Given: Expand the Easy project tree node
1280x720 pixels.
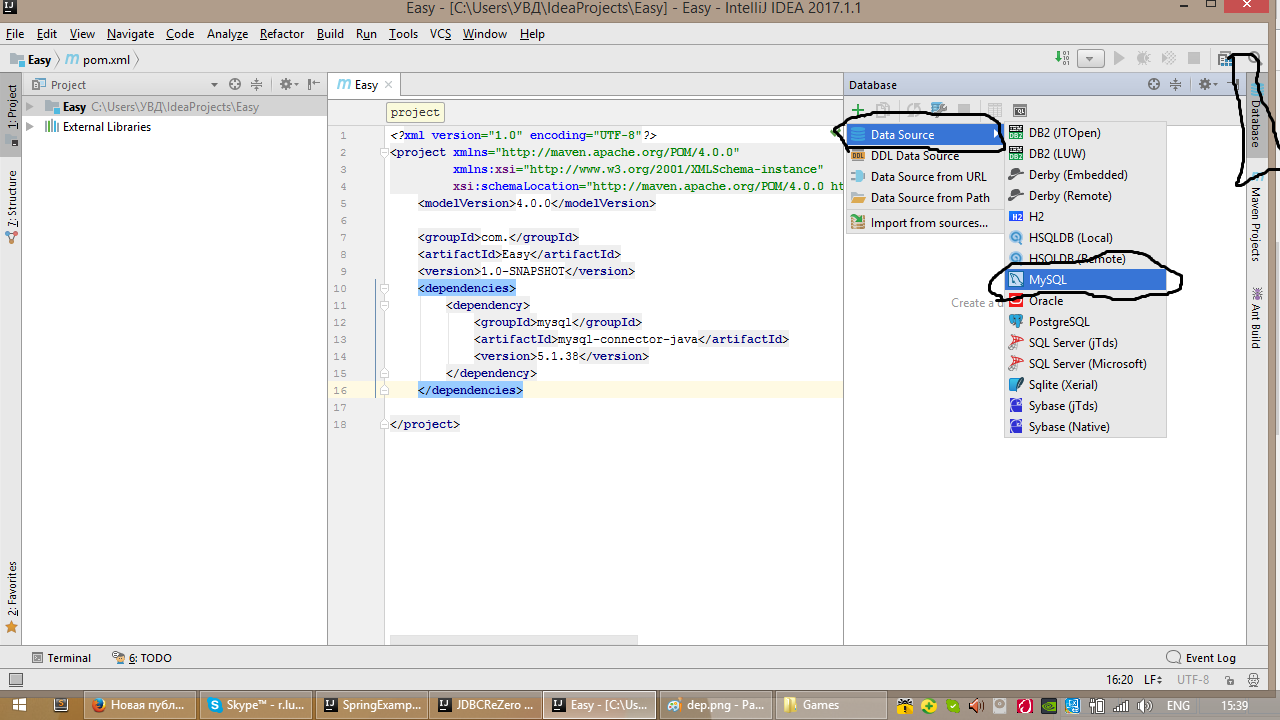Looking at the screenshot, I should (x=30, y=107).
